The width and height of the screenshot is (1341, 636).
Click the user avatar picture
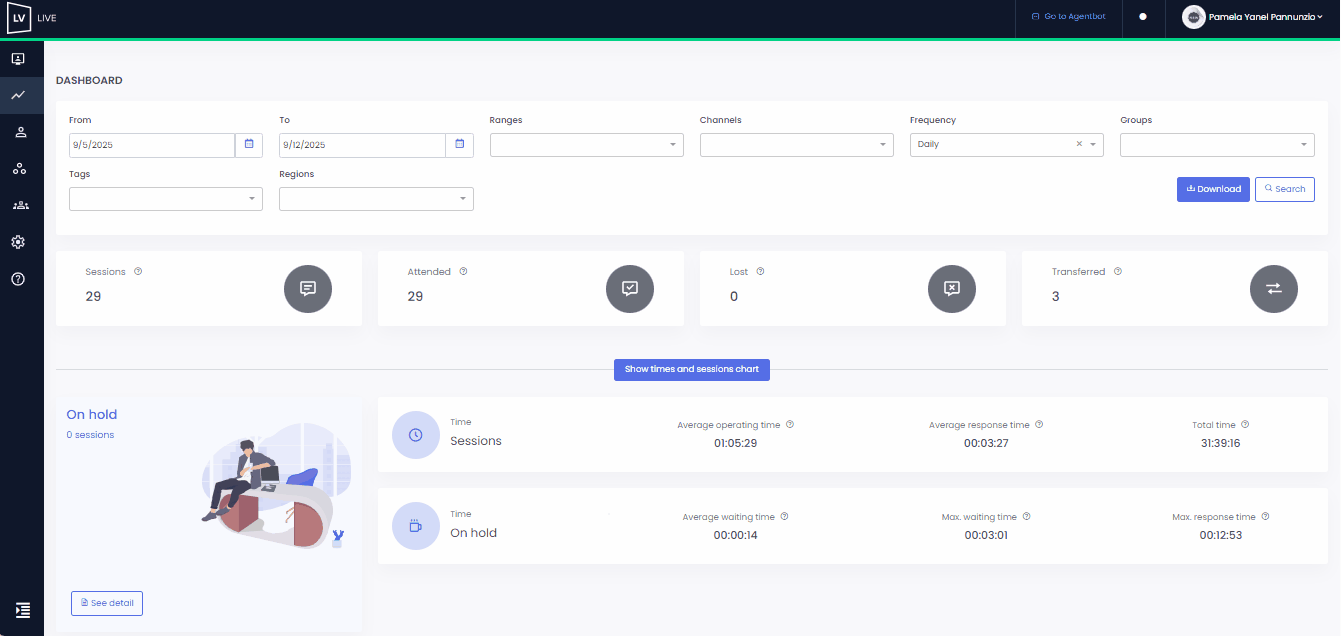[1193, 17]
